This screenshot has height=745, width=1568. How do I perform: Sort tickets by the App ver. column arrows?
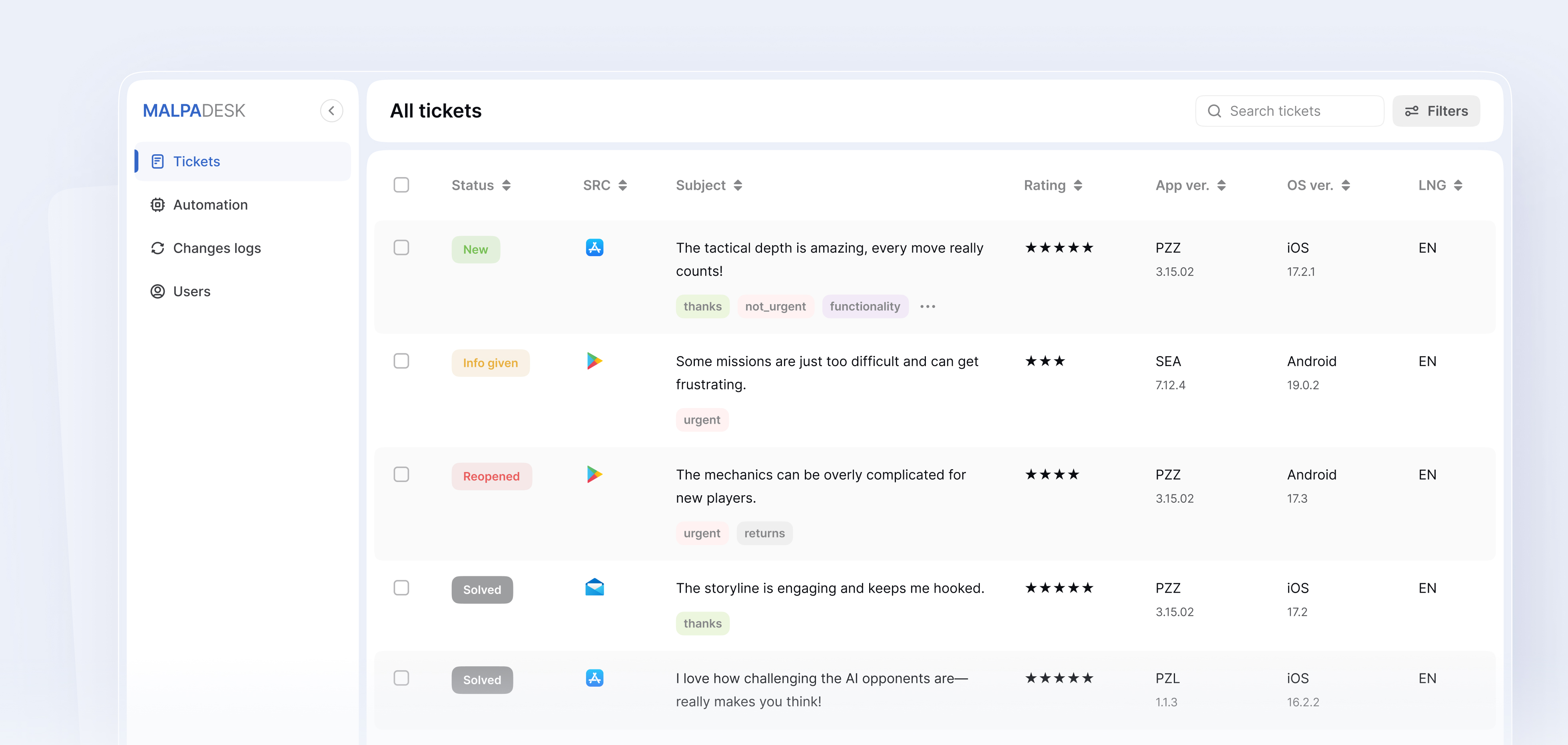click(x=1222, y=185)
